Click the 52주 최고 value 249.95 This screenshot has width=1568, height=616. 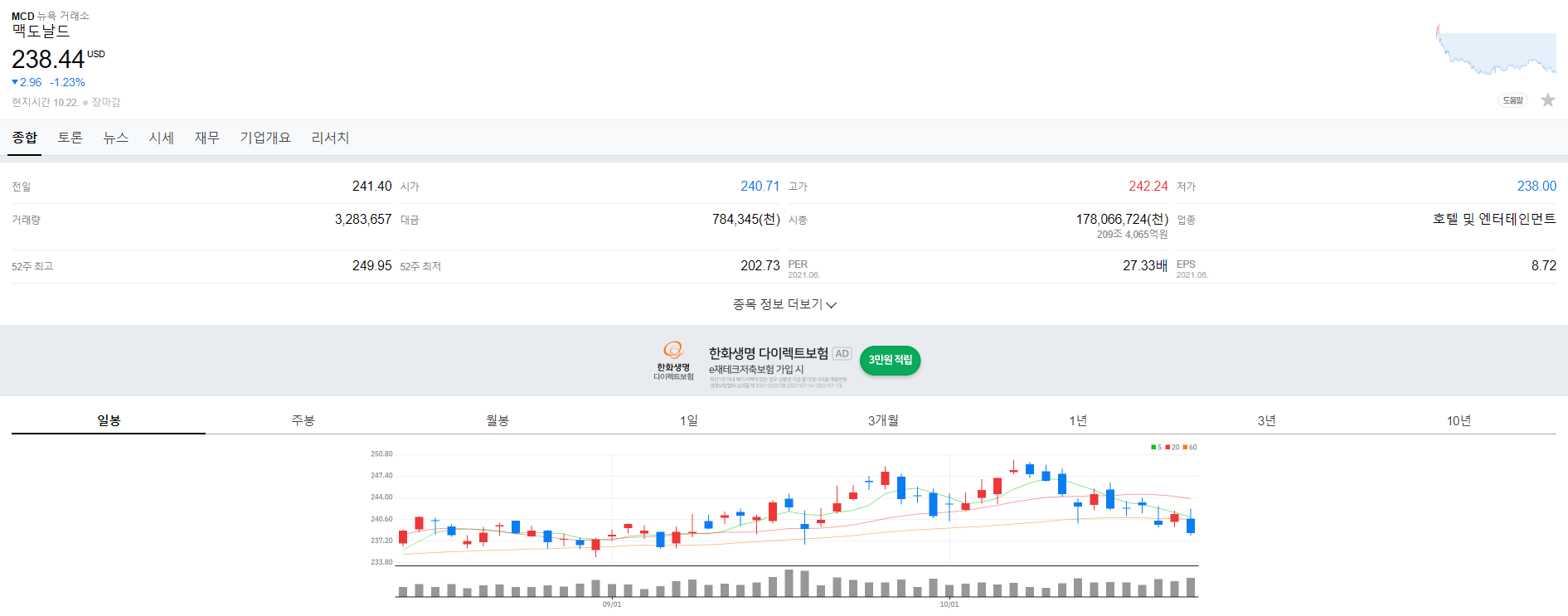tap(371, 265)
